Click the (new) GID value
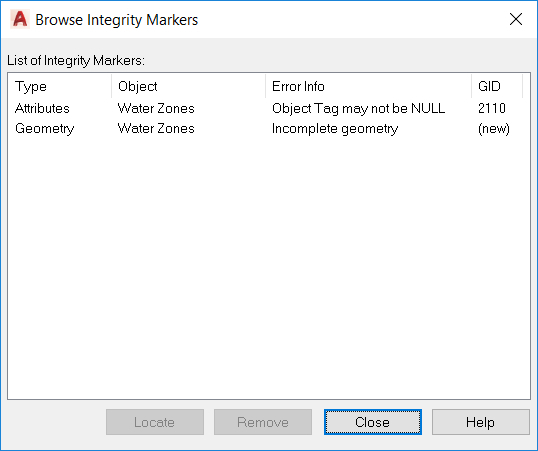The width and height of the screenshot is (538, 451). (x=494, y=129)
